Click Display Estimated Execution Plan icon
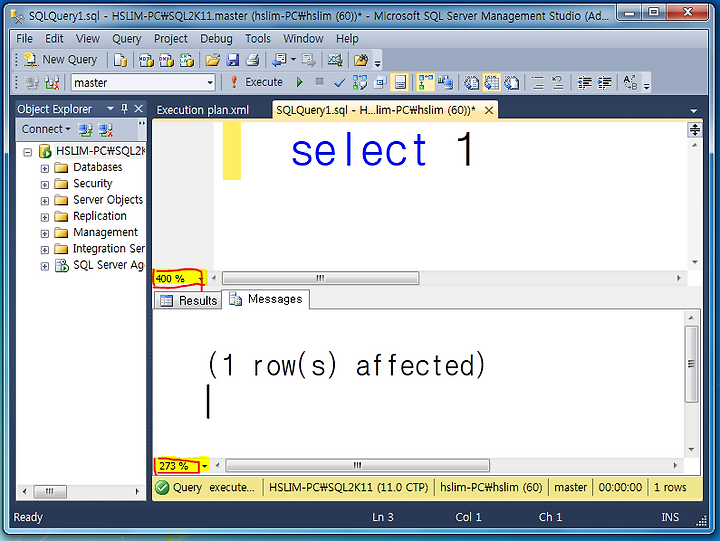 click(x=360, y=83)
